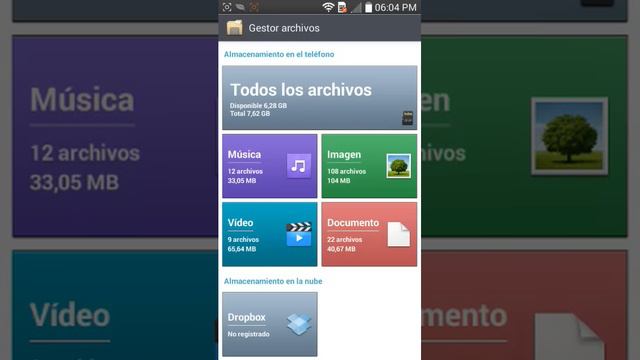Image resolution: width=640 pixels, height=360 pixels.
Task: Tap the blank page document icon
Action: click(x=398, y=234)
